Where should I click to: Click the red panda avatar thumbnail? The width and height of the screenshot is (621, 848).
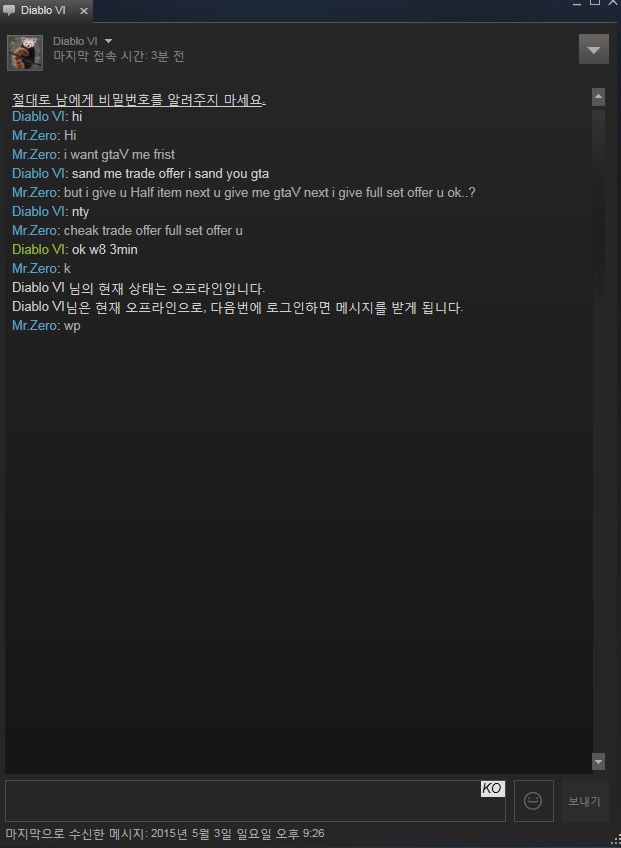(25, 52)
